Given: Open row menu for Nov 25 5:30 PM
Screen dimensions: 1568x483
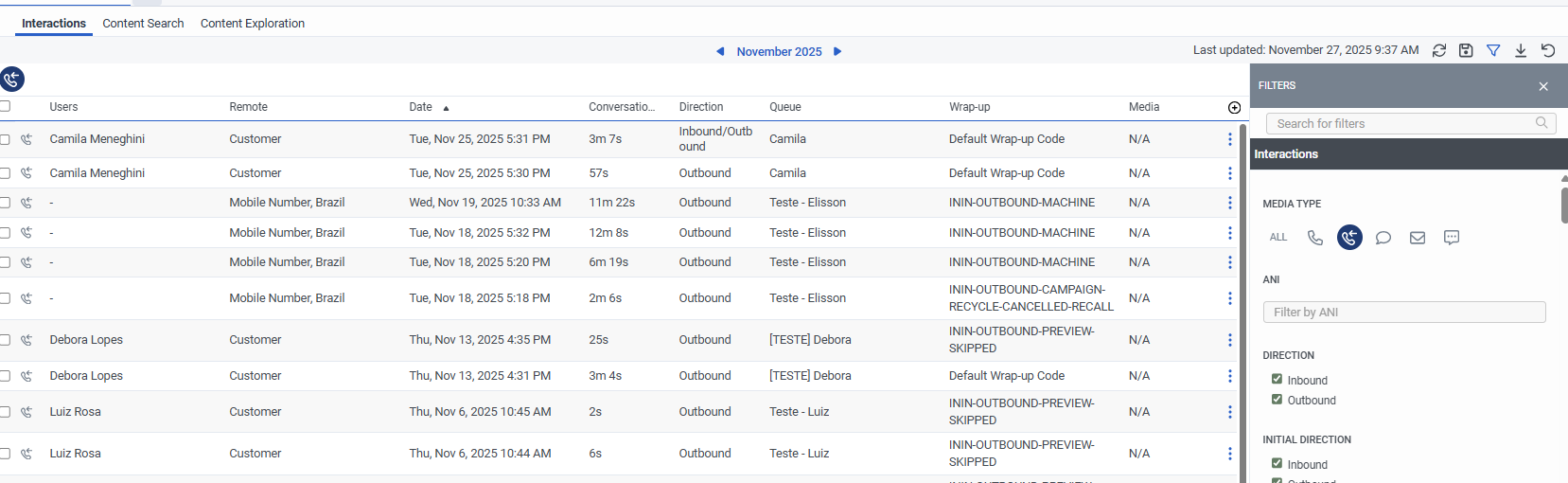Looking at the screenshot, I should click(x=1229, y=173).
